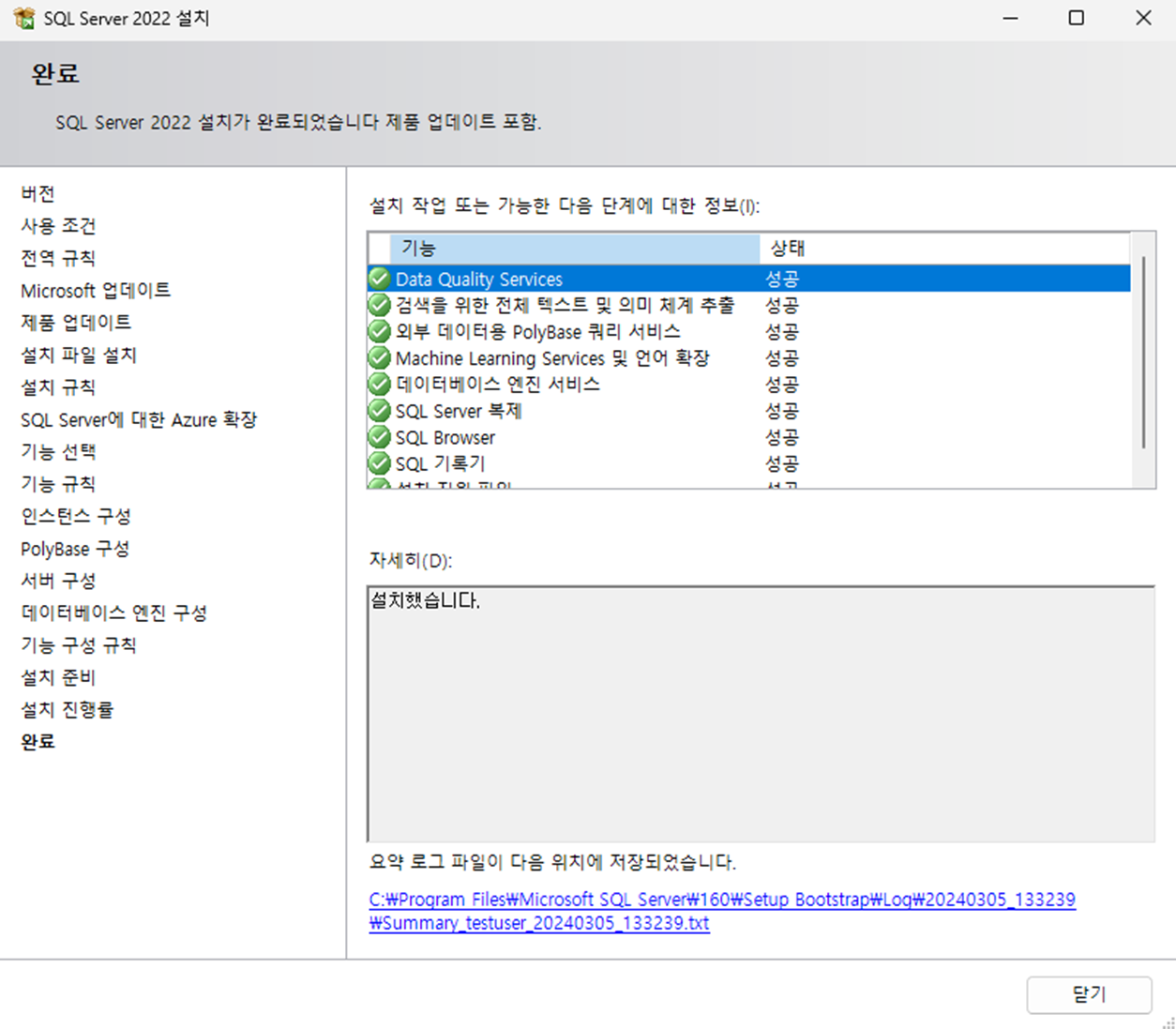The height and width of the screenshot is (1029, 1176).
Task: Click 인스턴스 구성 step in the sidebar
Action: [x=76, y=517]
